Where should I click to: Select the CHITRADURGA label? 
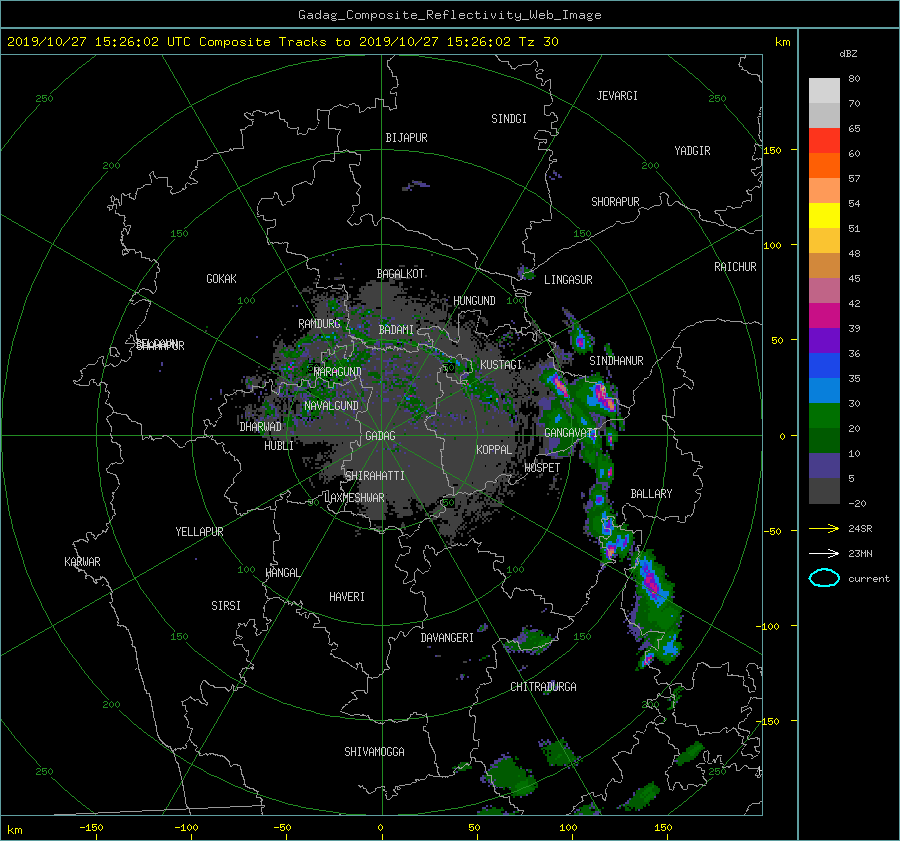[543, 687]
